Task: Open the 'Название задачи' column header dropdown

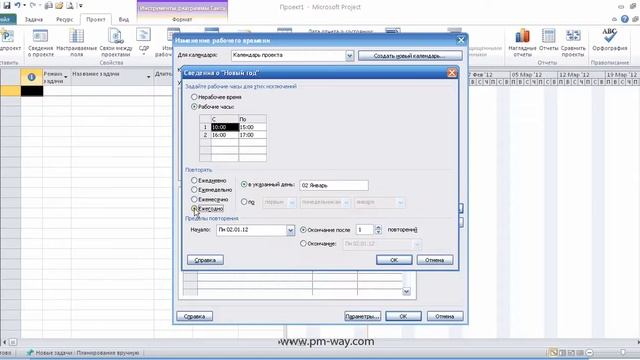Action: coord(149,77)
